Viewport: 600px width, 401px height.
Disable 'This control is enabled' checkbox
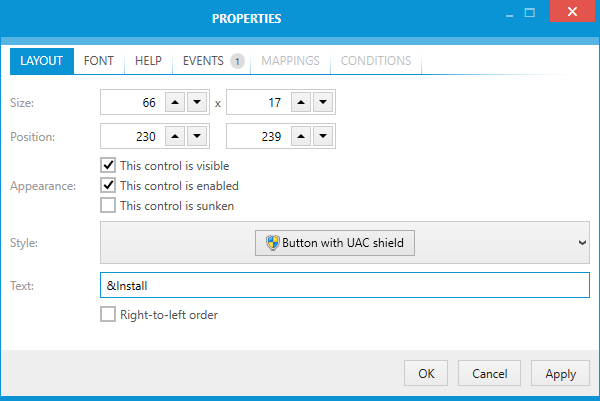(x=108, y=185)
